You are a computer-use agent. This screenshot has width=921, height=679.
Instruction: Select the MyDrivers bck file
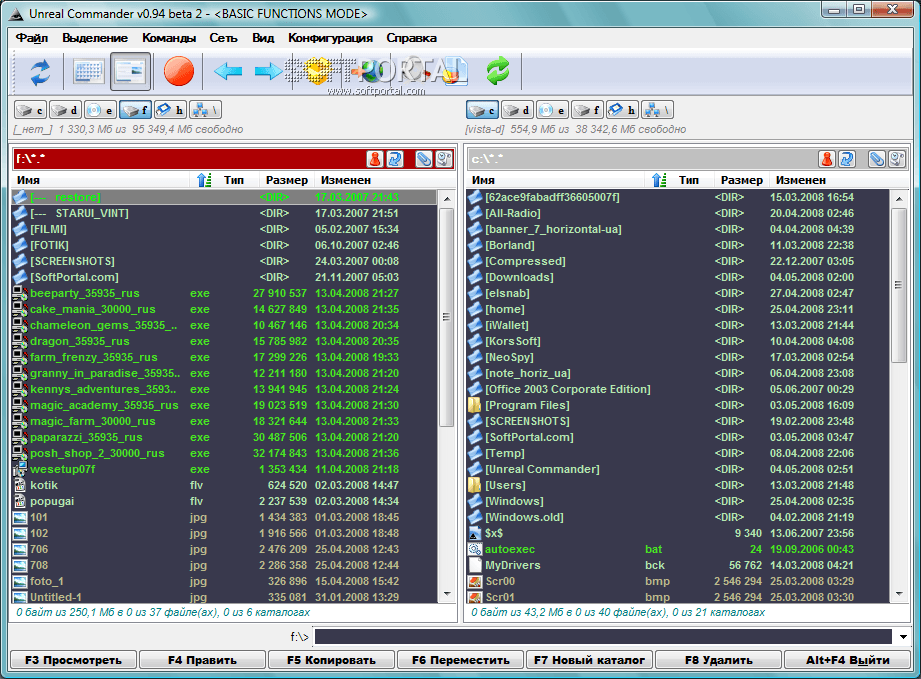click(x=678, y=565)
